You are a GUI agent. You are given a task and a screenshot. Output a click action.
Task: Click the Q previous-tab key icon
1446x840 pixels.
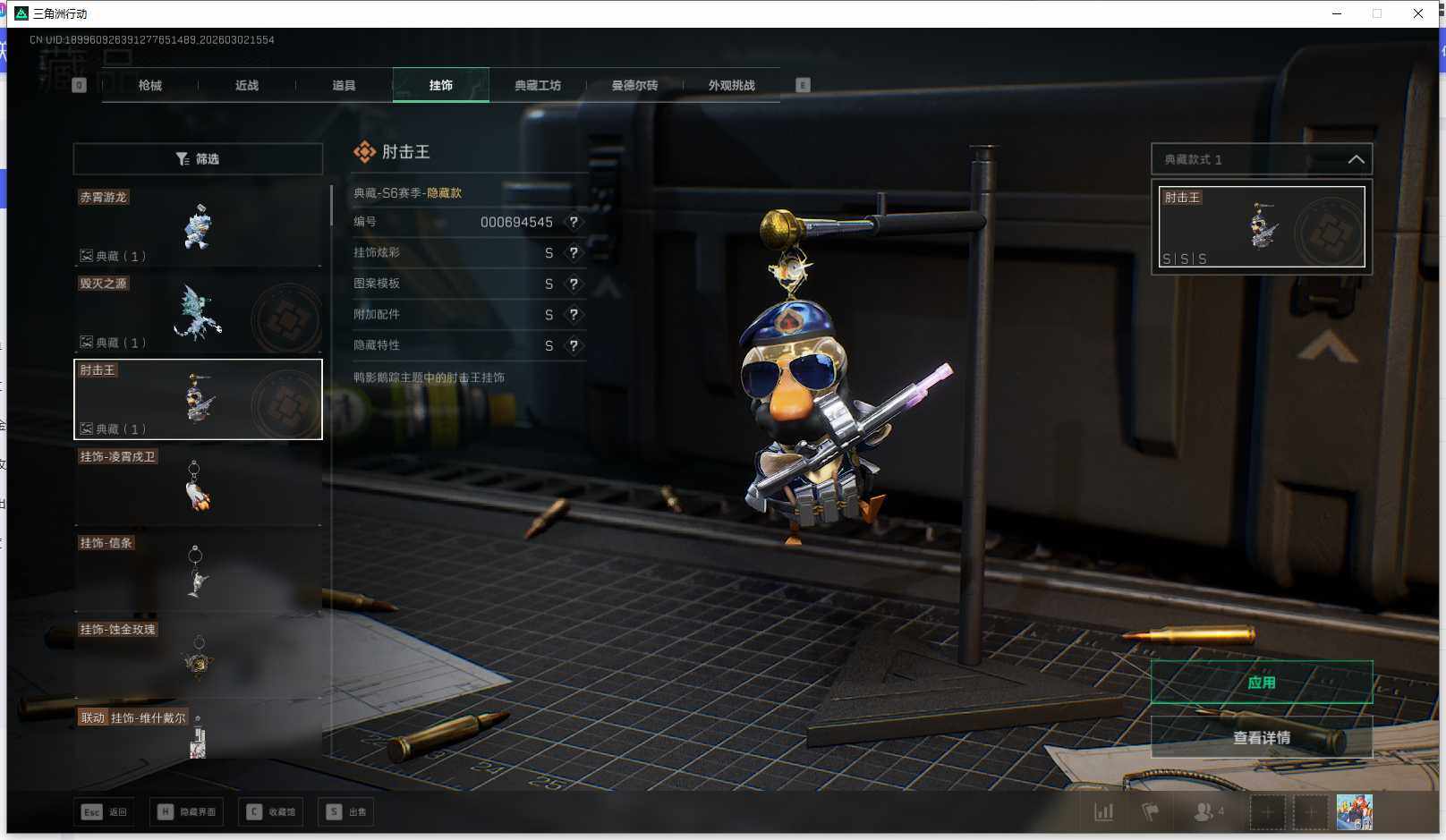(x=80, y=86)
